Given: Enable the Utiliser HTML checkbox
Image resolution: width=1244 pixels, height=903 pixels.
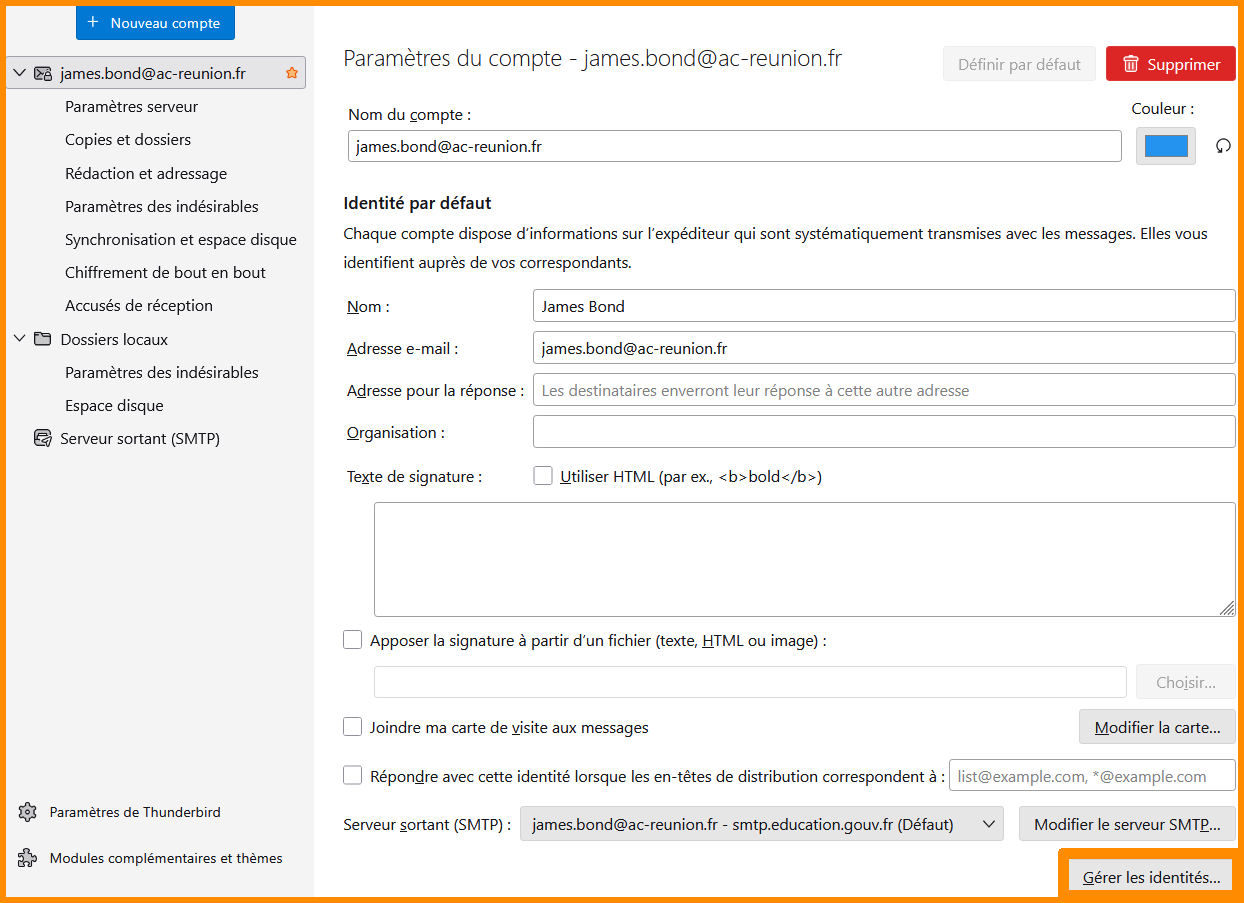Looking at the screenshot, I should (x=543, y=476).
